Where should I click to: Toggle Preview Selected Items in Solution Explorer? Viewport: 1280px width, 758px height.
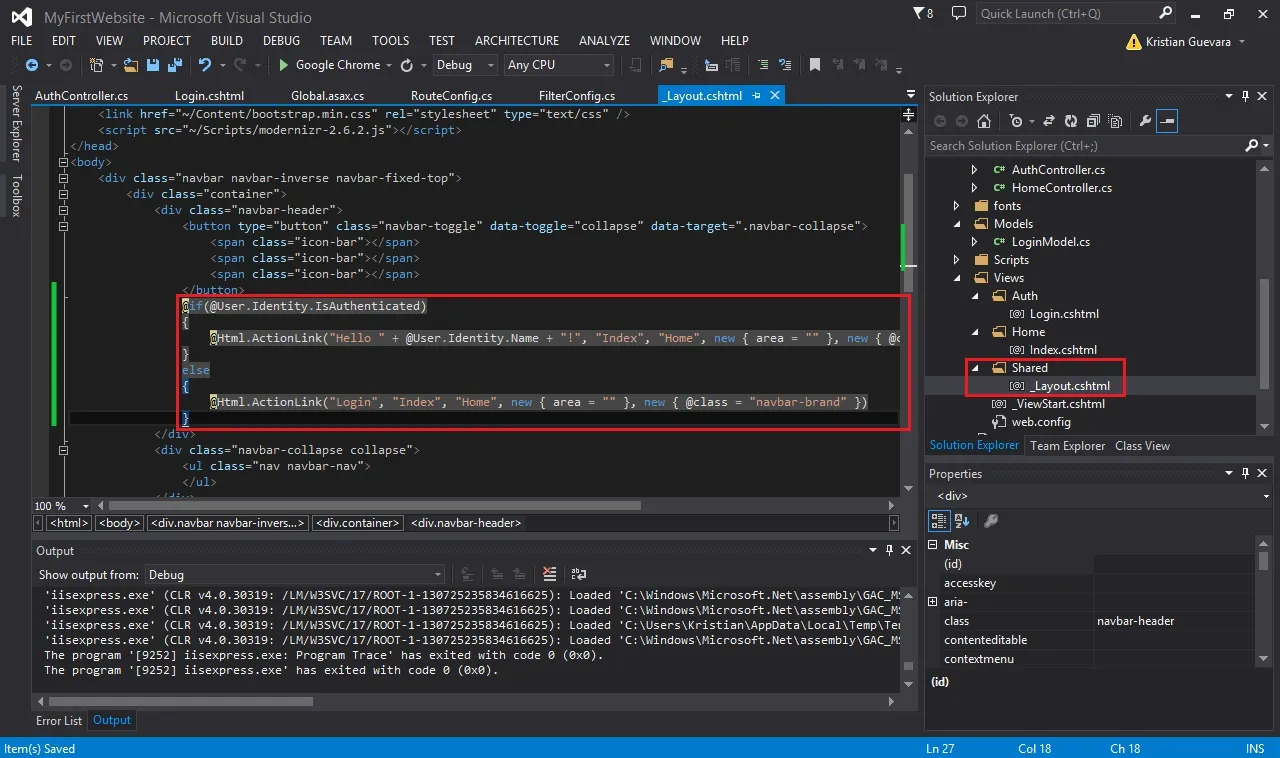(x=1168, y=121)
